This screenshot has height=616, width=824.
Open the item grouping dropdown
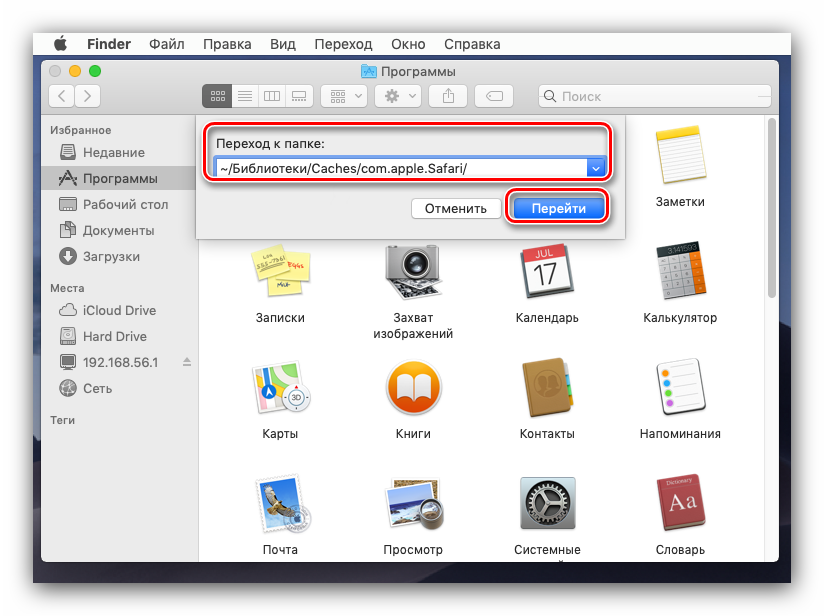tap(344, 96)
